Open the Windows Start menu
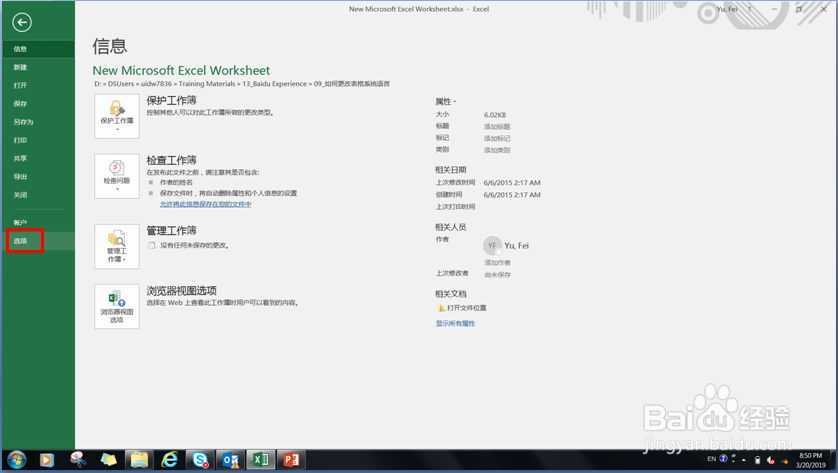Image resolution: width=838 pixels, height=473 pixels. coord(16,460)
